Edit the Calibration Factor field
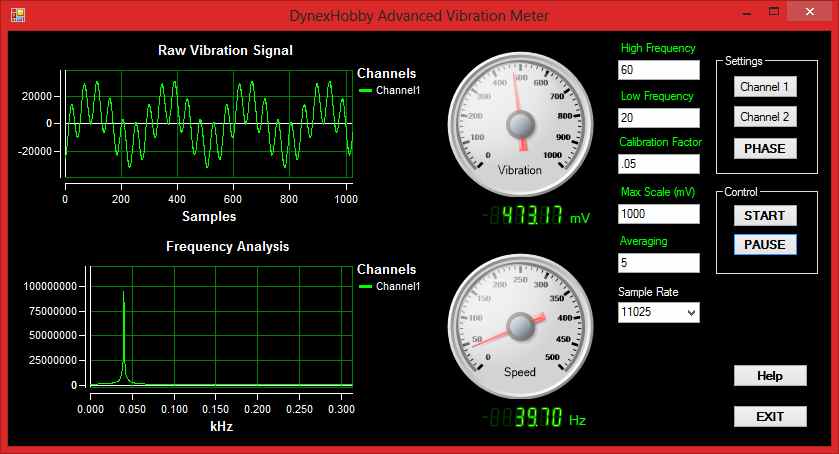Screen dimensions: 839x454 [659, 164]
